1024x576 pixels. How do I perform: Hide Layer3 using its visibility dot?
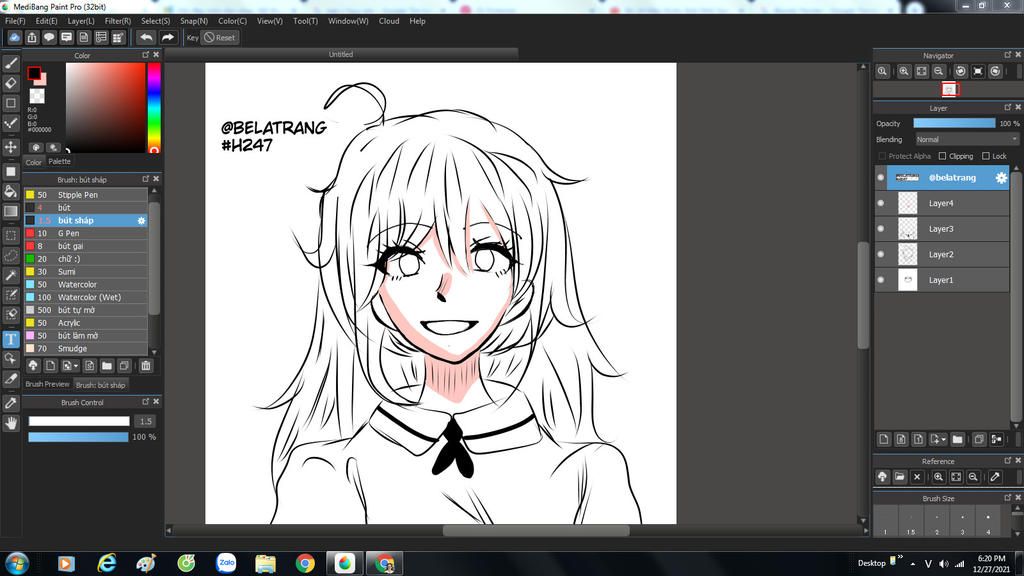pyautogui.click(x=881, y=229)
